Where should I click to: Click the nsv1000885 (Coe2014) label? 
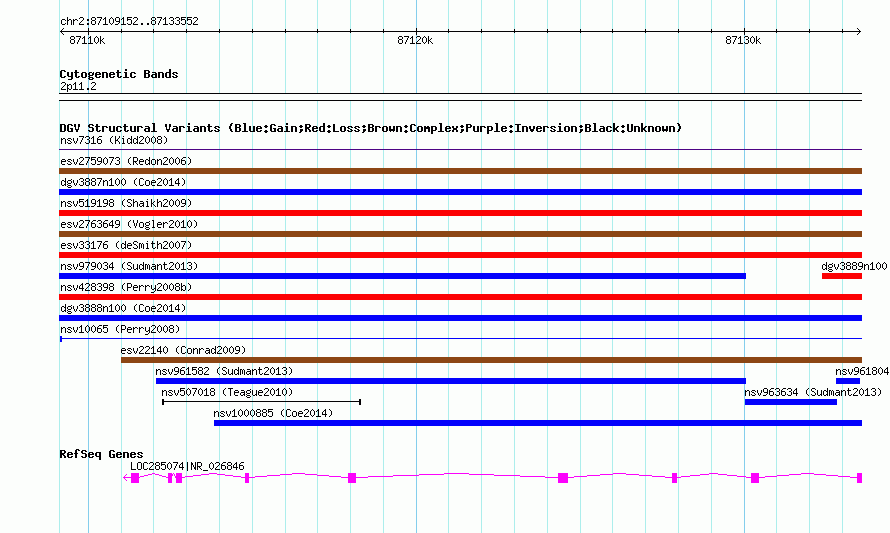tap(273, 413)
